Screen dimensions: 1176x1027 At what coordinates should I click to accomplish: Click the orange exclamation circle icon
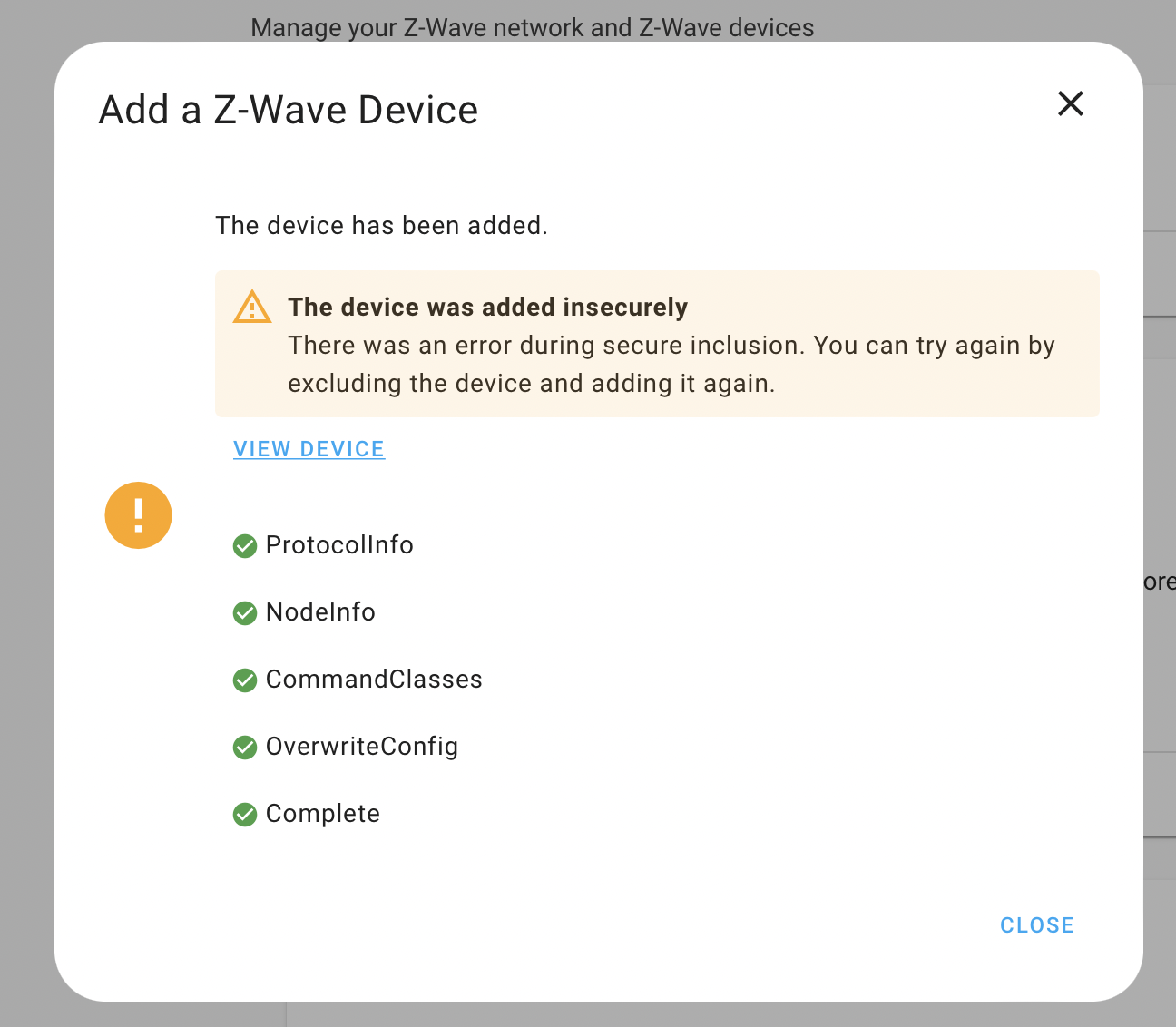click(138, 515)
